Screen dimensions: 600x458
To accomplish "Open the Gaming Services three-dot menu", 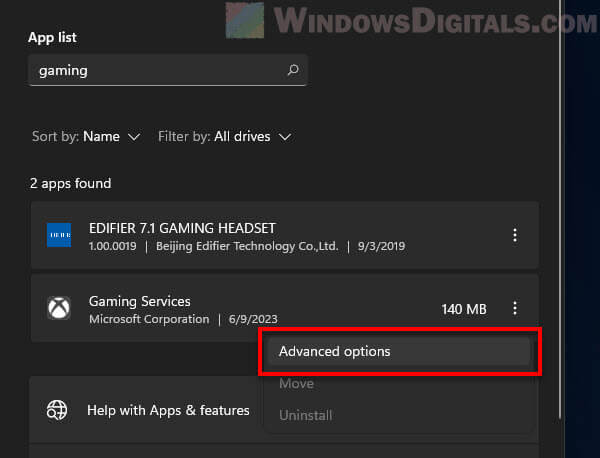I will coord(515,308).
